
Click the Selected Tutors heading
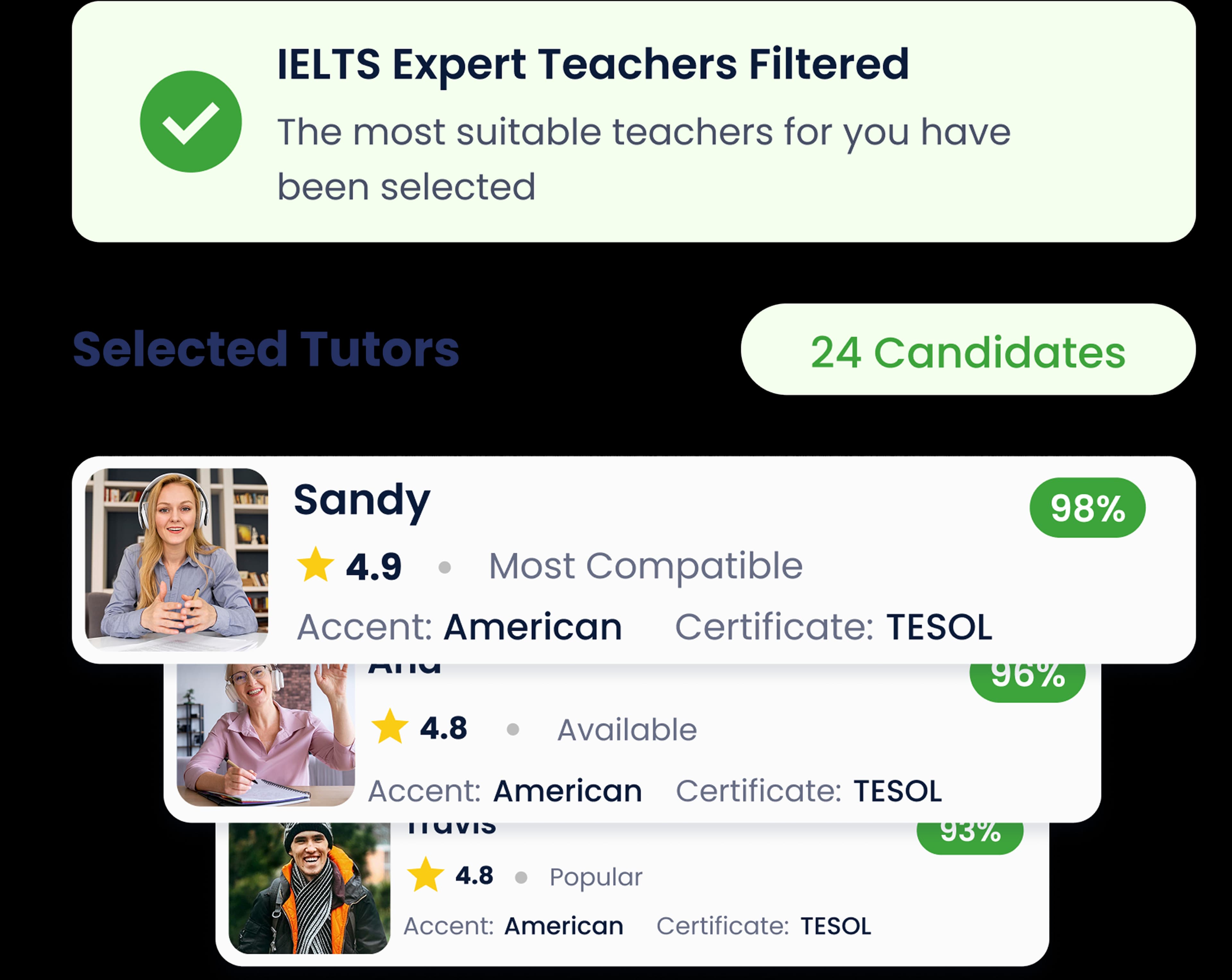266,349
